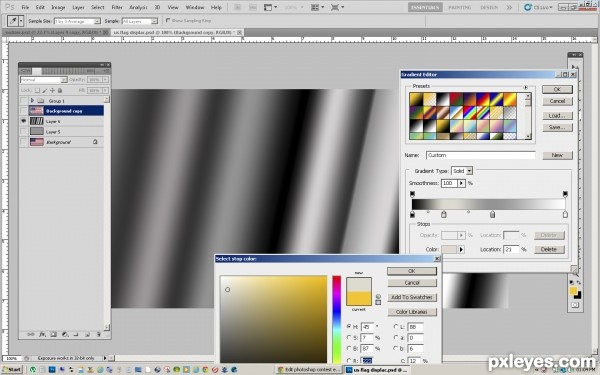The image size is (600, 375).
Task: Expand the Group 1 layer folder
Action: (32, 101)
